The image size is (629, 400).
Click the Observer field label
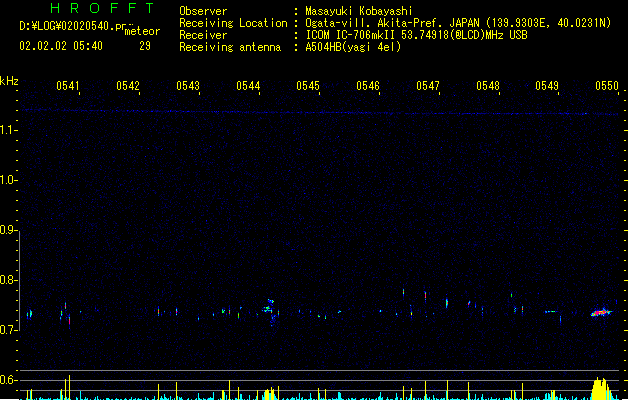click(x=203, y=11)
